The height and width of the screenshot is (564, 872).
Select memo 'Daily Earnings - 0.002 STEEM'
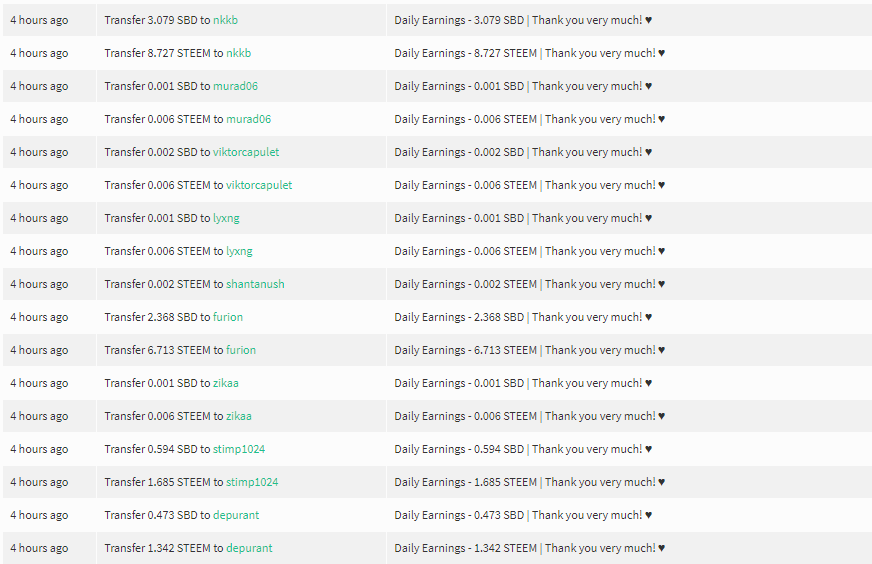[x=465, y=284]
